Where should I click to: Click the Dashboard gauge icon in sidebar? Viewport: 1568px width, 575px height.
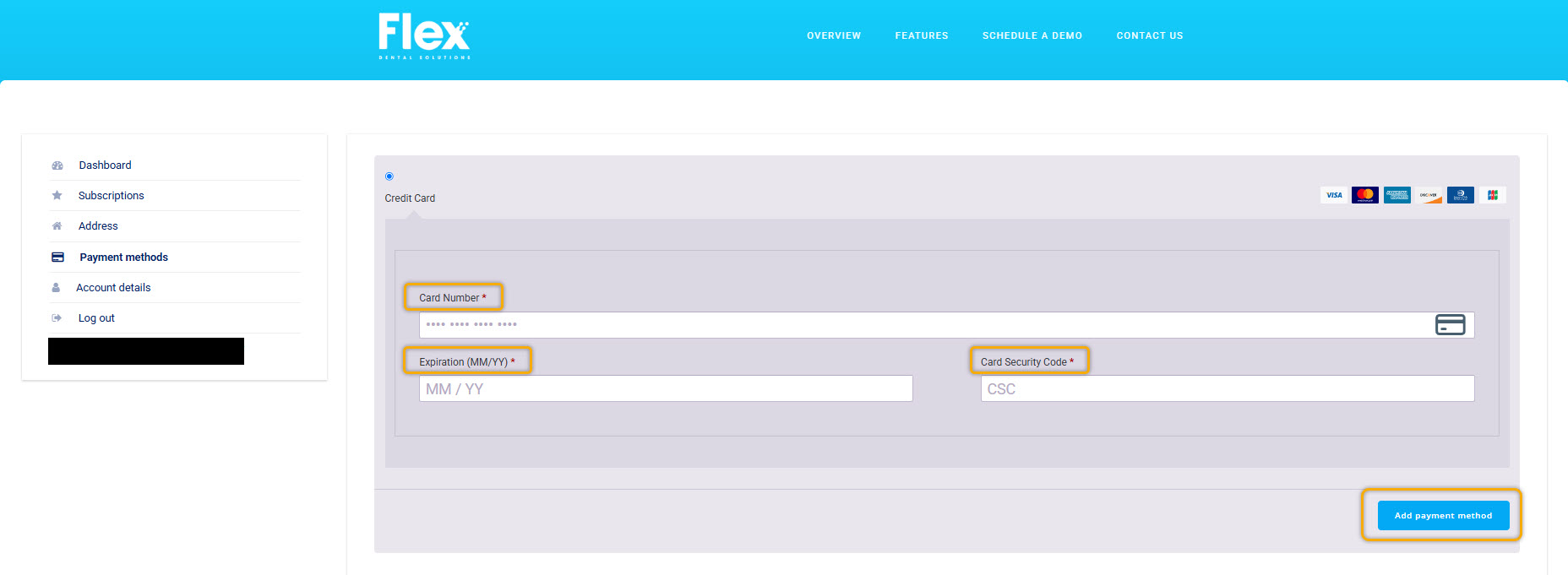pyautogui.click(x=57, y=165)
